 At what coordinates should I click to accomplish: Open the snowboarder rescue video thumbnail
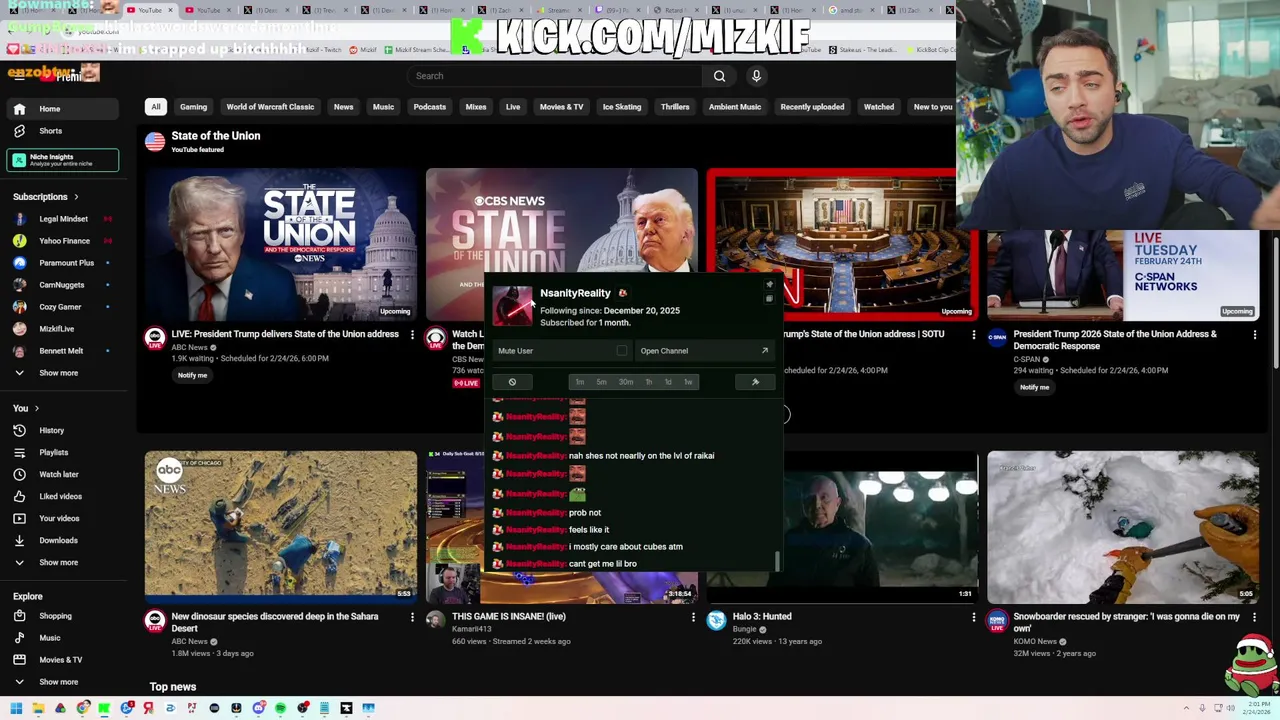tap(1123, 527)
